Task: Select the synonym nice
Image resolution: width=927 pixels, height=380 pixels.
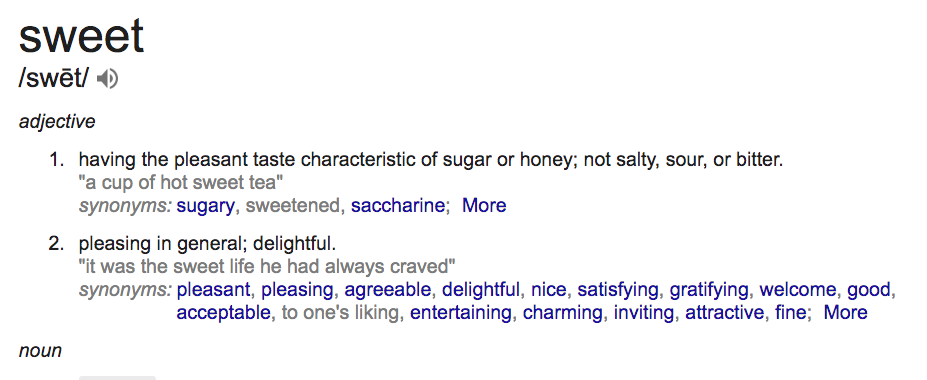Action: tap(548, 290)
